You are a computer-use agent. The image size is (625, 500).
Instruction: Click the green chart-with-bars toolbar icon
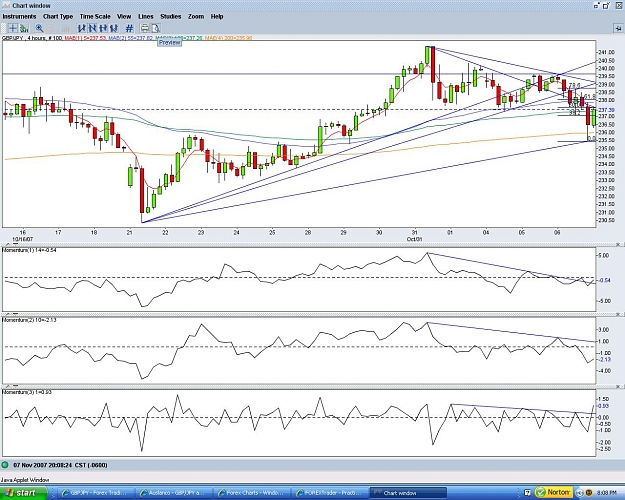(x=24, y=28)
